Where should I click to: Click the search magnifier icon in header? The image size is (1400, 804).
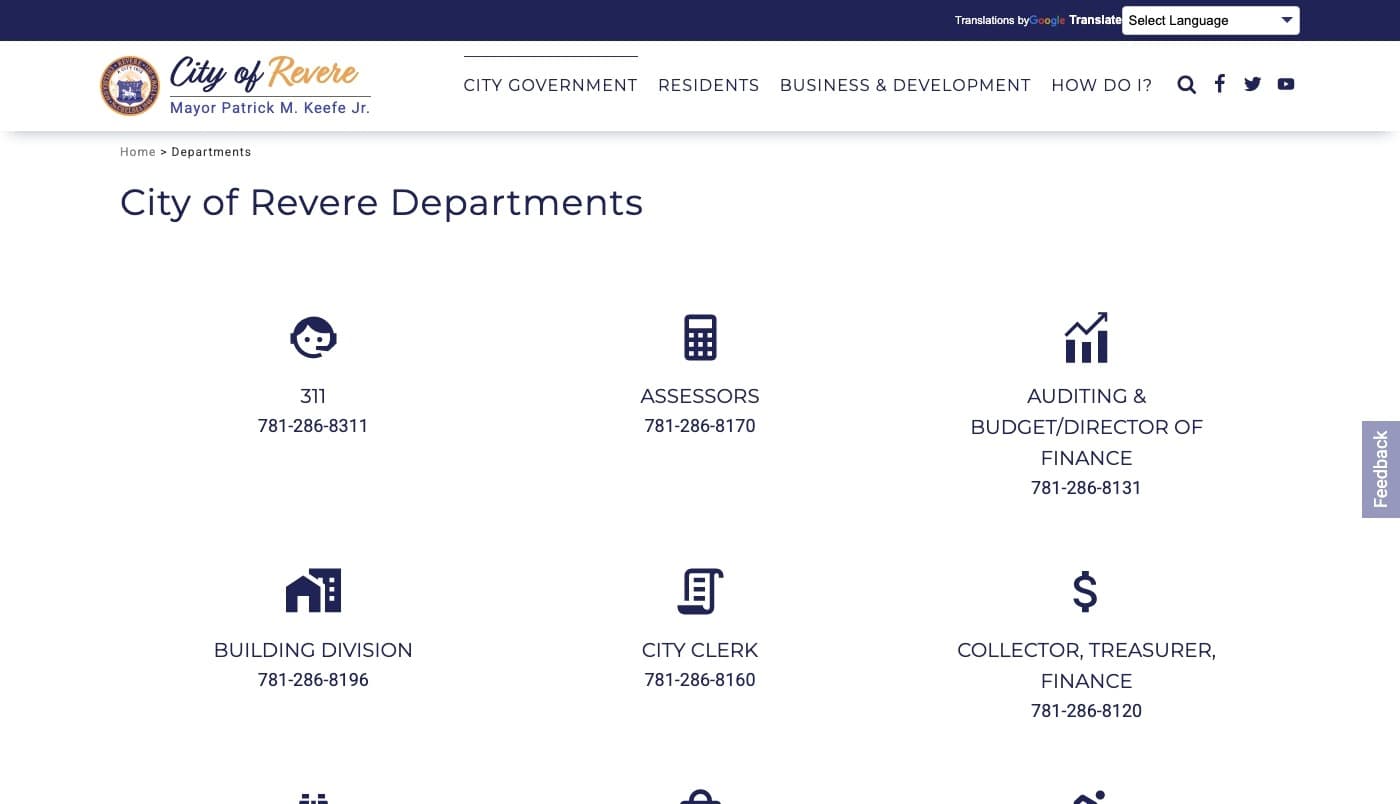(1186, 85)
